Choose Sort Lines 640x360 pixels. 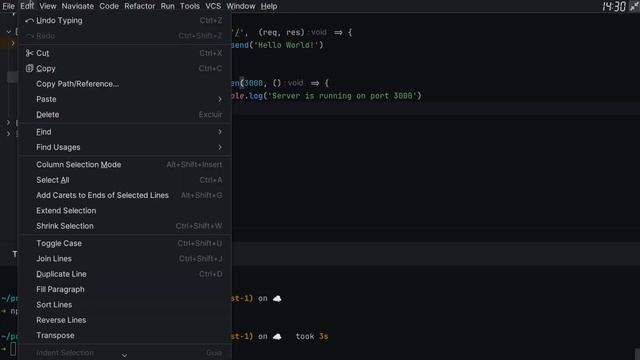125,304
